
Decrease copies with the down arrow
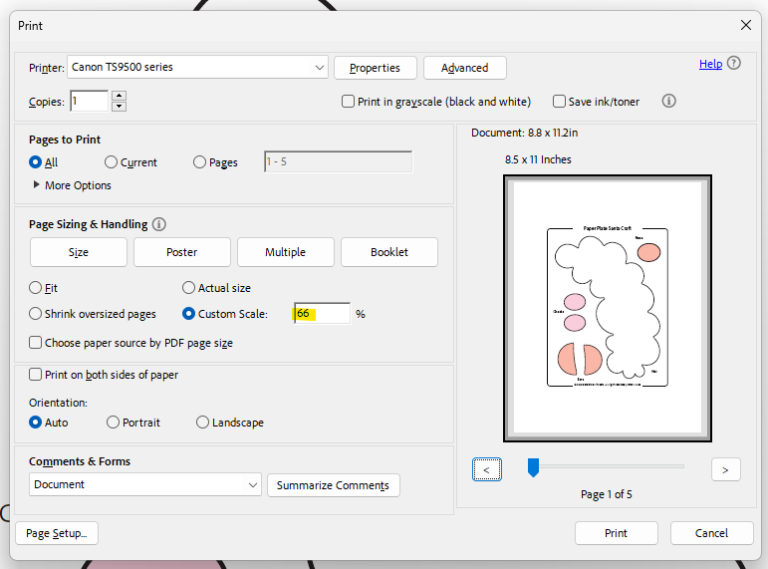(x=119, y=106)
